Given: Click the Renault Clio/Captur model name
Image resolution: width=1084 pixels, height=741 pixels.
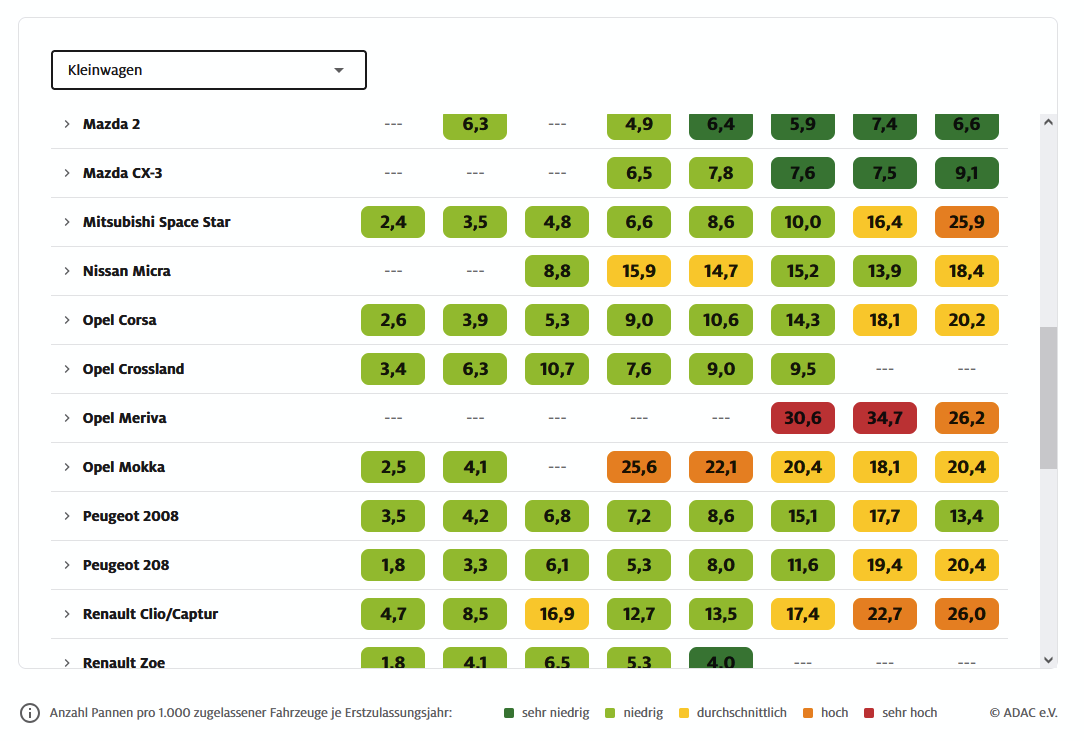Looking at the screenshot, I should pos(150,615).
